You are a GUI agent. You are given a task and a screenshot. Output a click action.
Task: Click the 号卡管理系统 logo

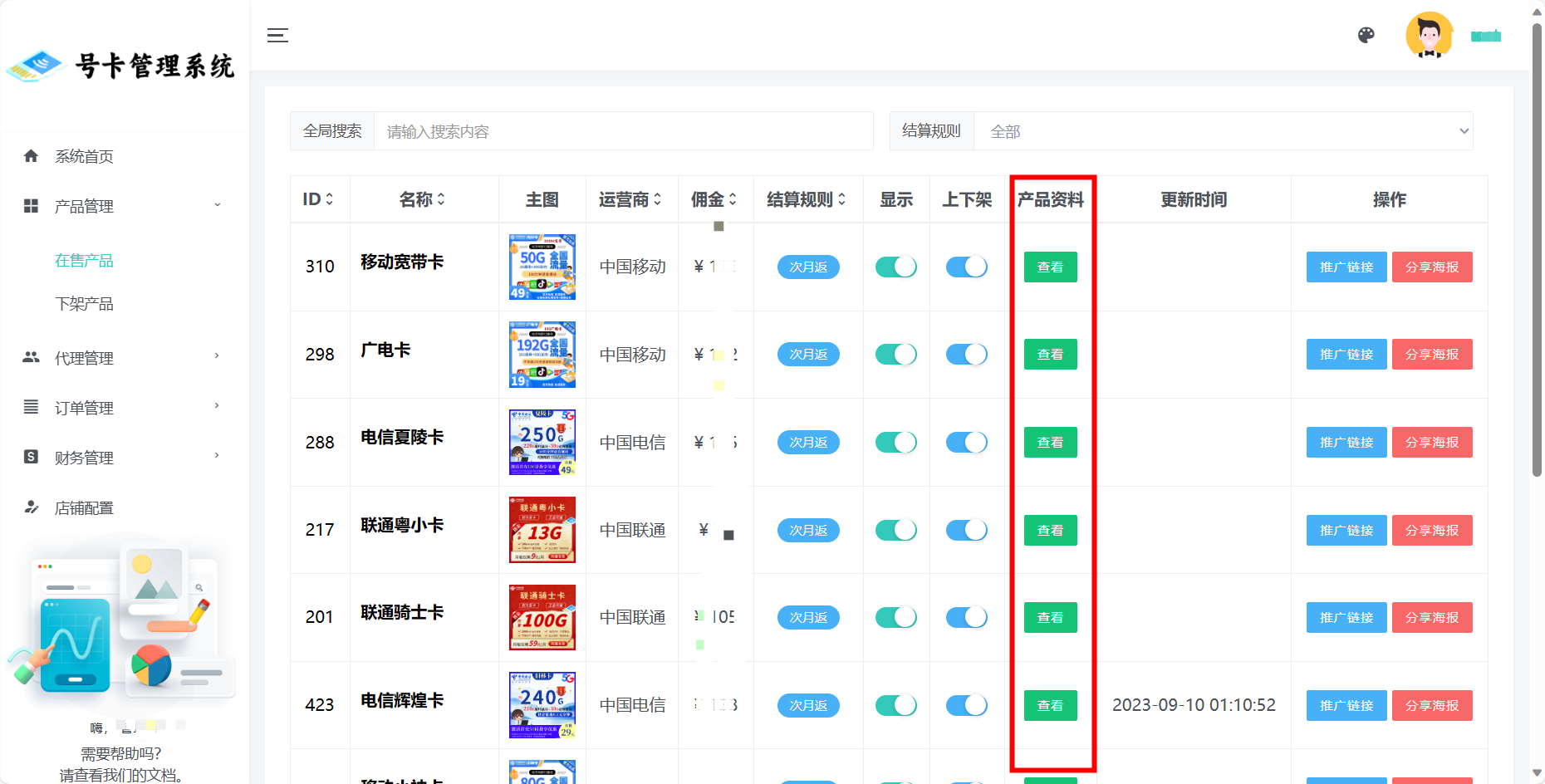click(121, 66)
